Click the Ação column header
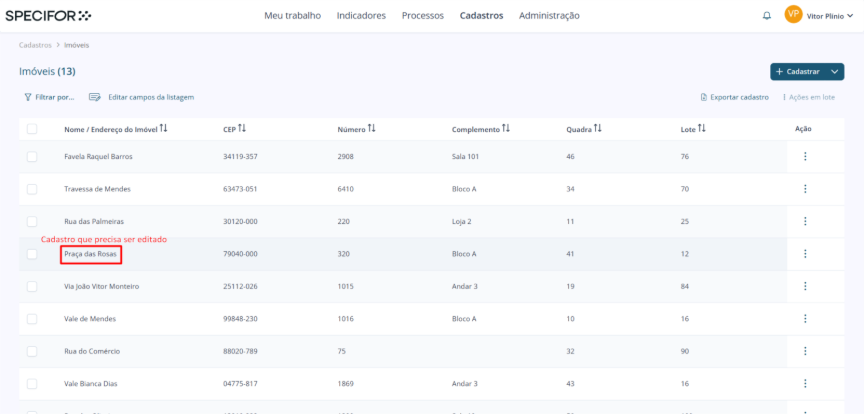The image size is (864, 414). click(x=803, y=129)
